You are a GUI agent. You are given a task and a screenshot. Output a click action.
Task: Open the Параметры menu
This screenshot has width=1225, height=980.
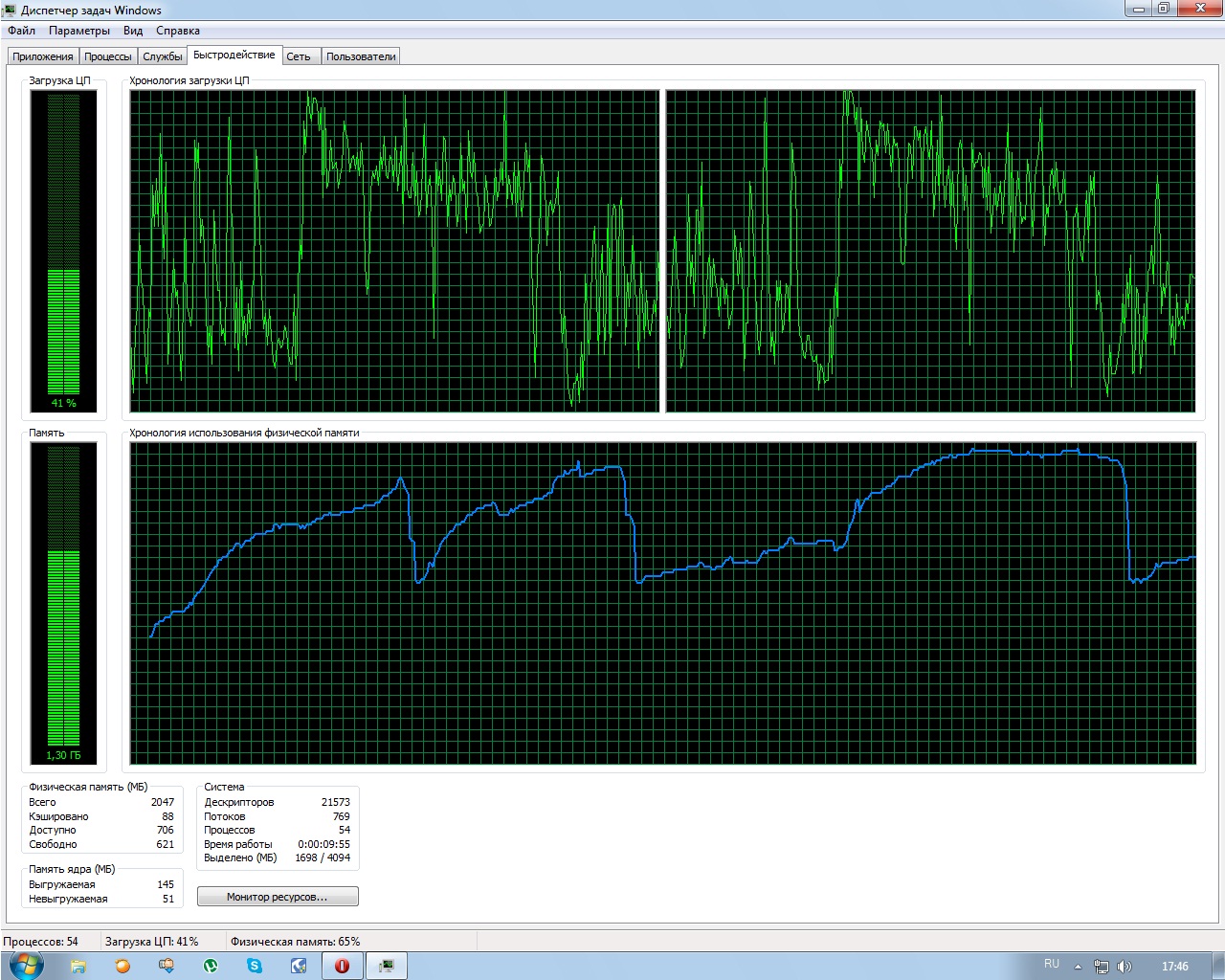[79, 31]
